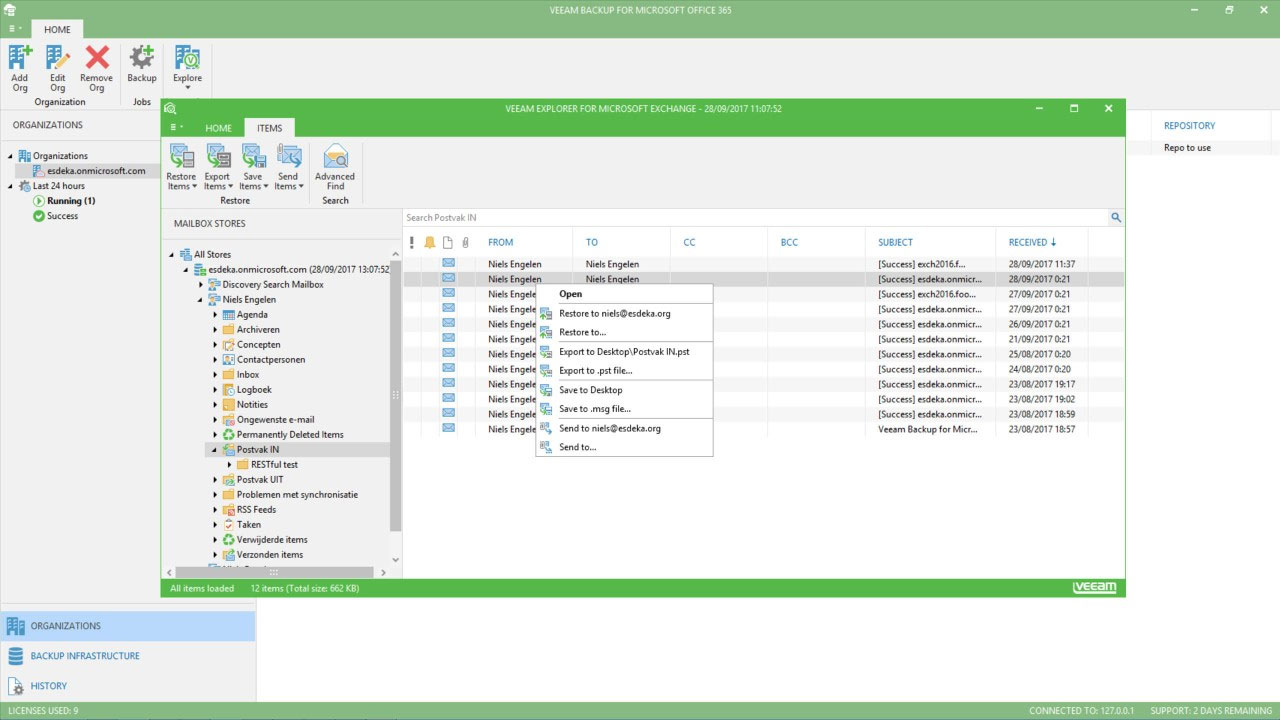The width and height of the screenshot is (1280, 720).
Task: Choose Save to .msg file...
Action: 624,409
